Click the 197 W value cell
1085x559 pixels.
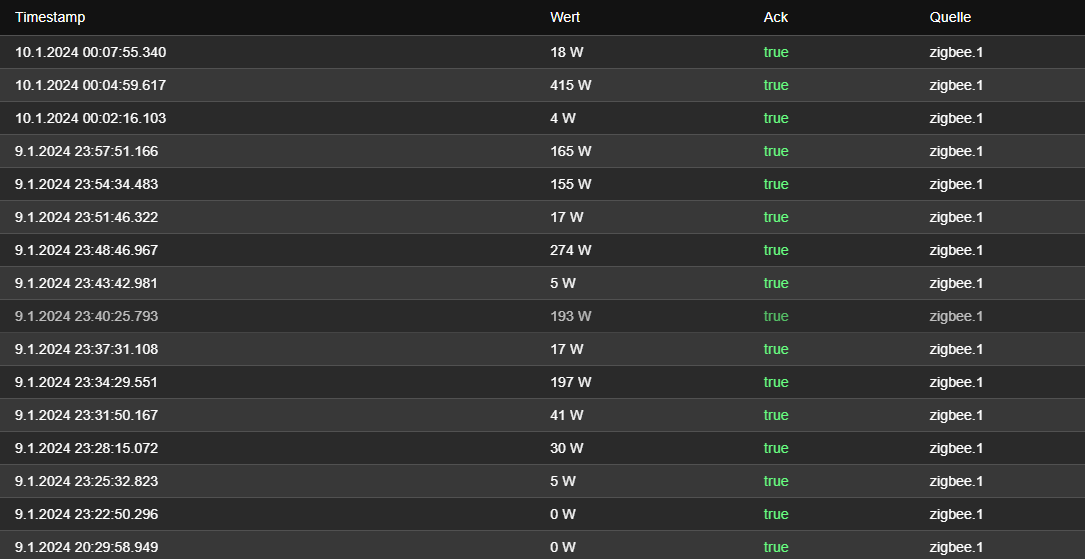point(571,383)
